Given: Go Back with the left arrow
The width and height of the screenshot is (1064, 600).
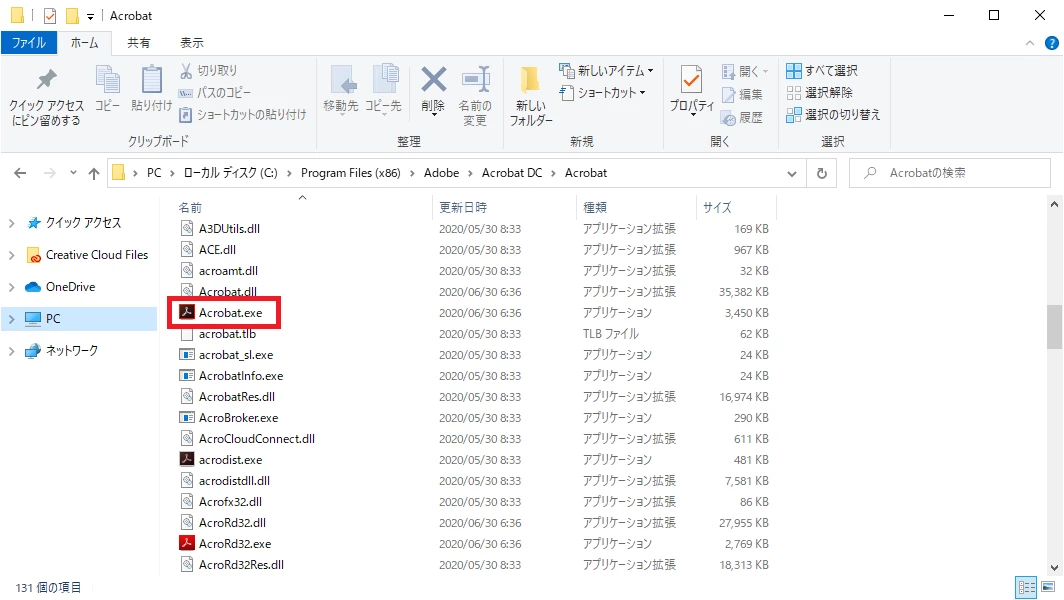Looking at the screenshot, I should coord(20,173).
